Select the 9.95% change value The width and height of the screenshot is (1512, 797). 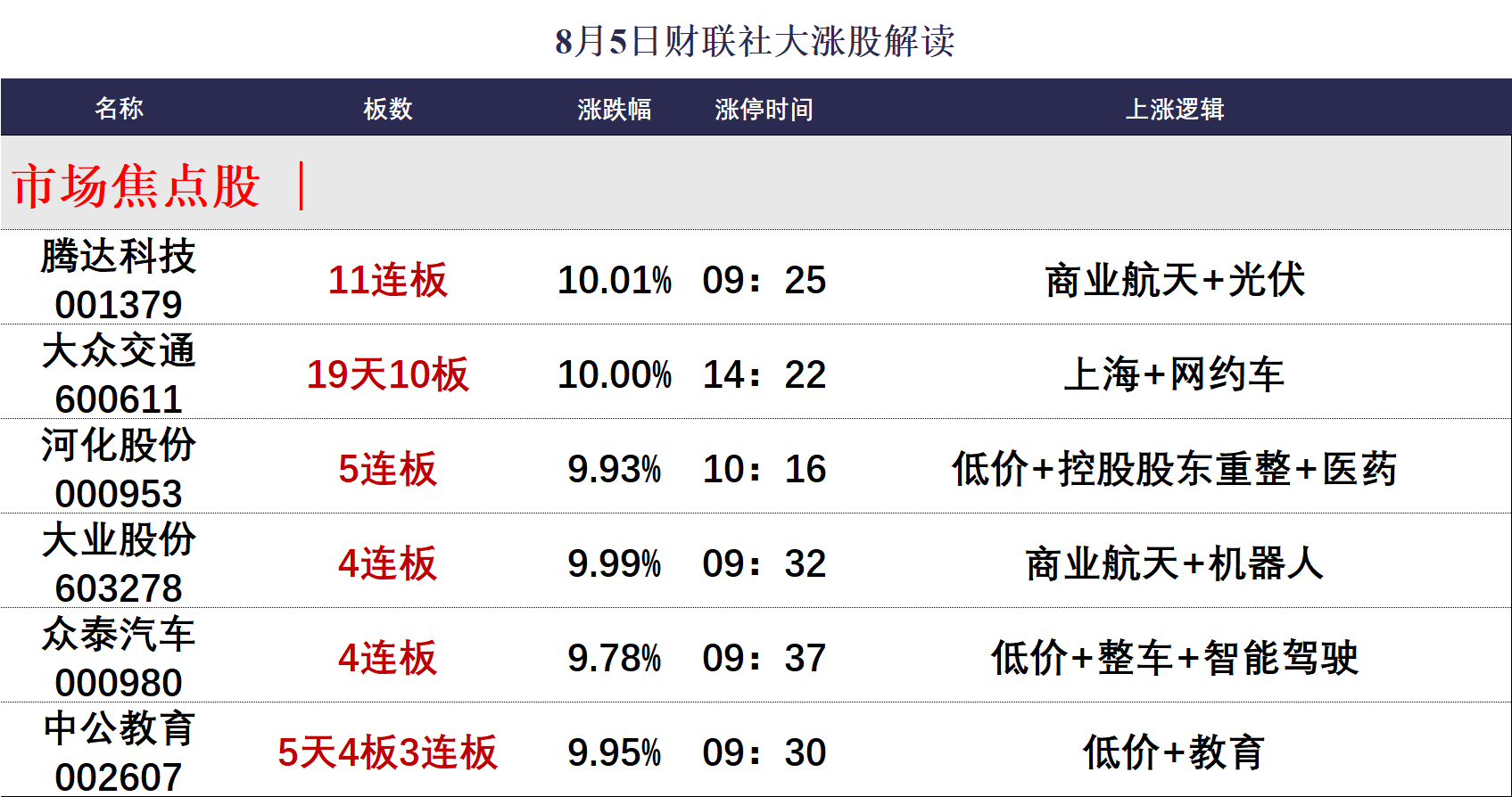[615, 752]
